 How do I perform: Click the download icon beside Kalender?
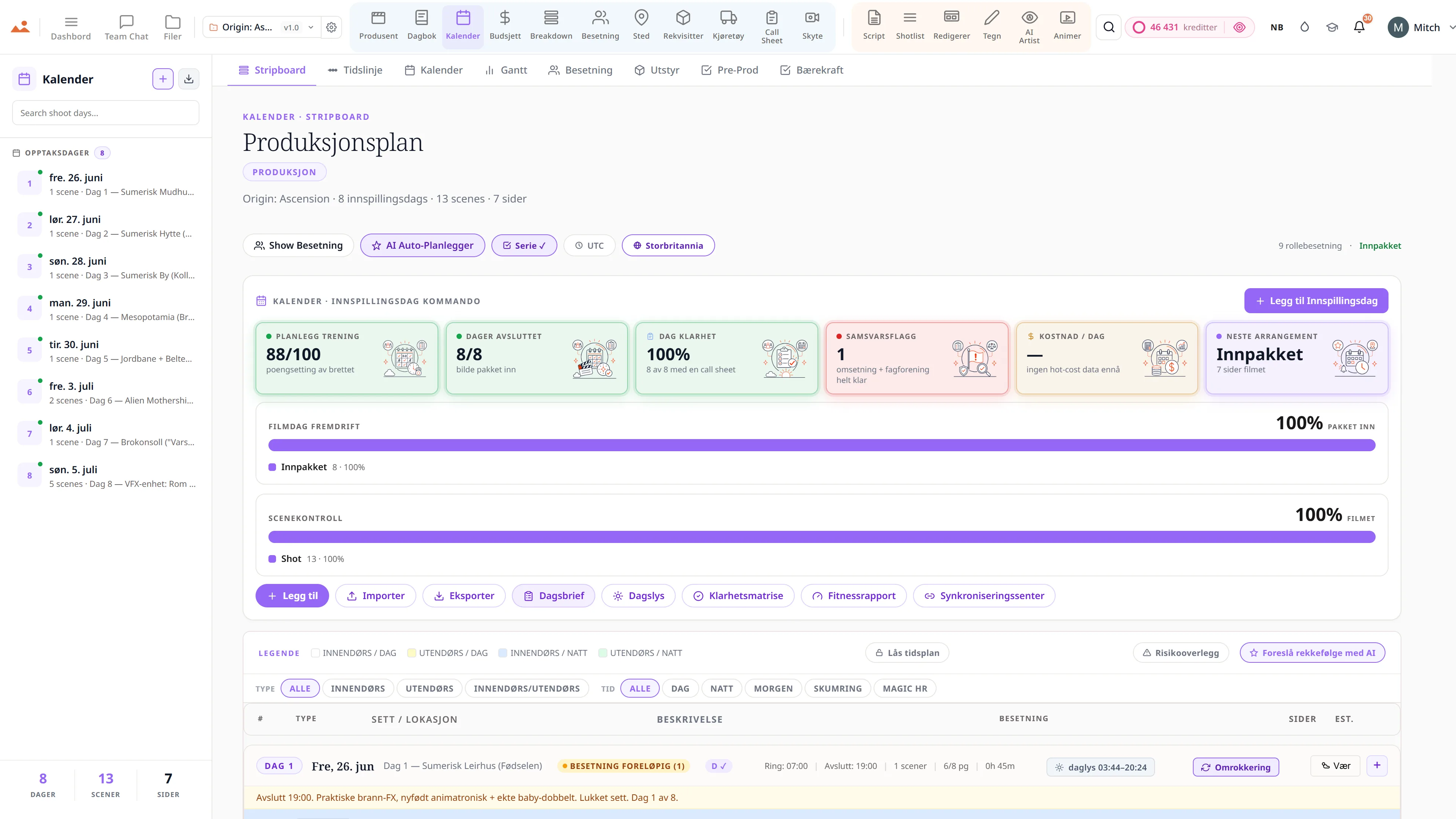point(189,79)
